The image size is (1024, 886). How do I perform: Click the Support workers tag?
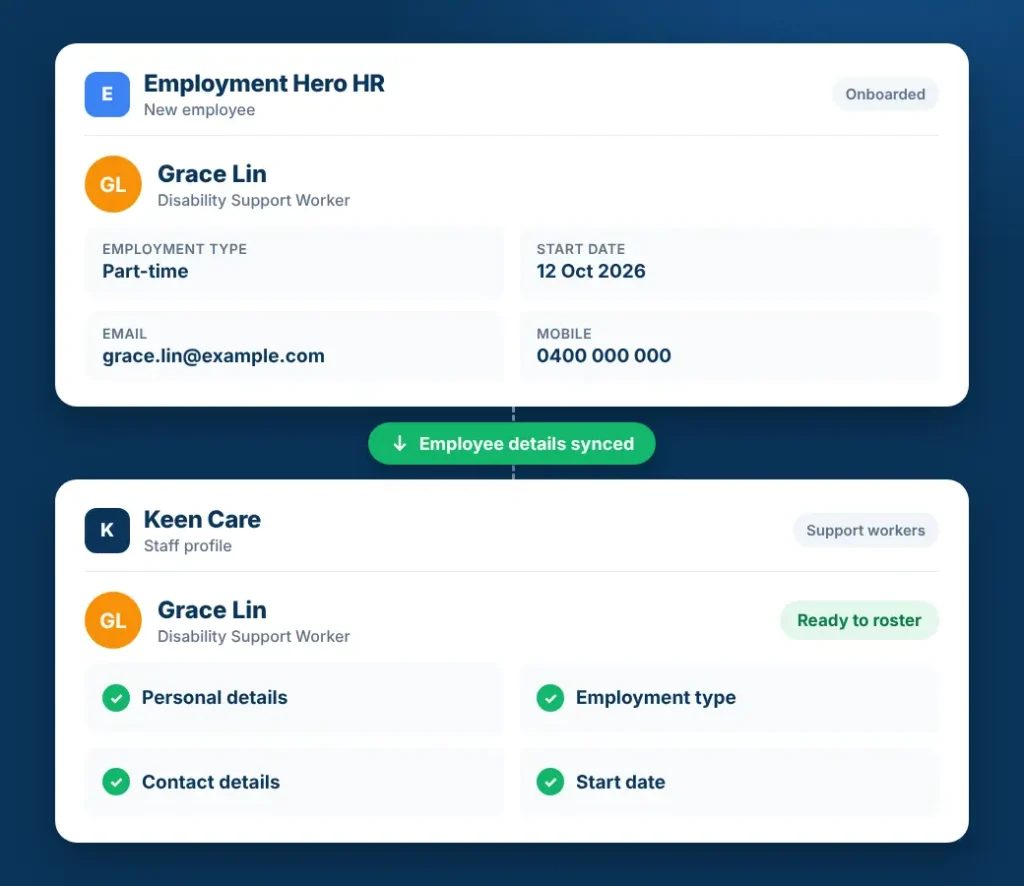(x=866, y=531)
